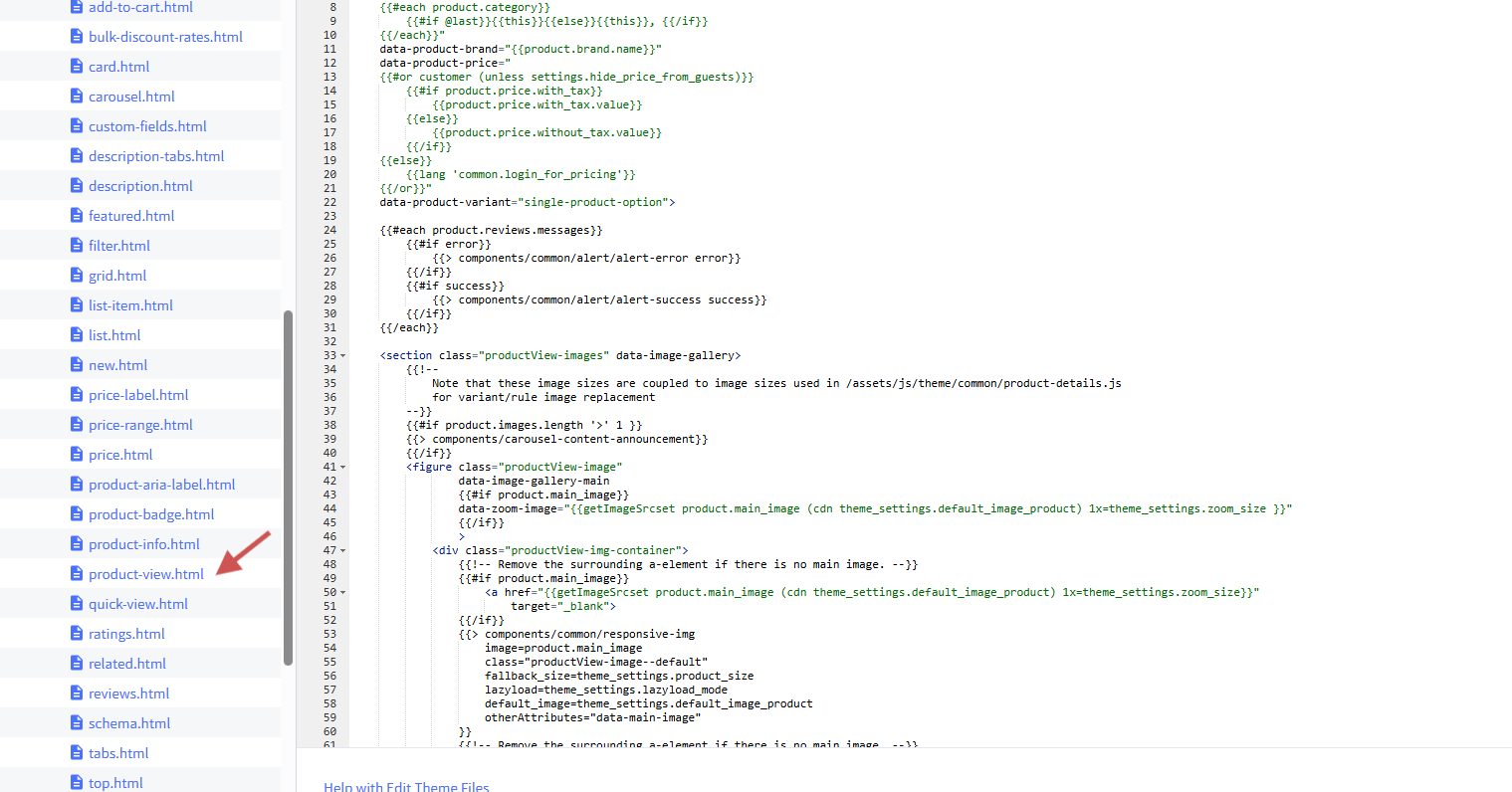The width and height of the screenshot is (1512, 792).
Task: Click the file icon next to filter.html
Action: (x=77, y=246)
